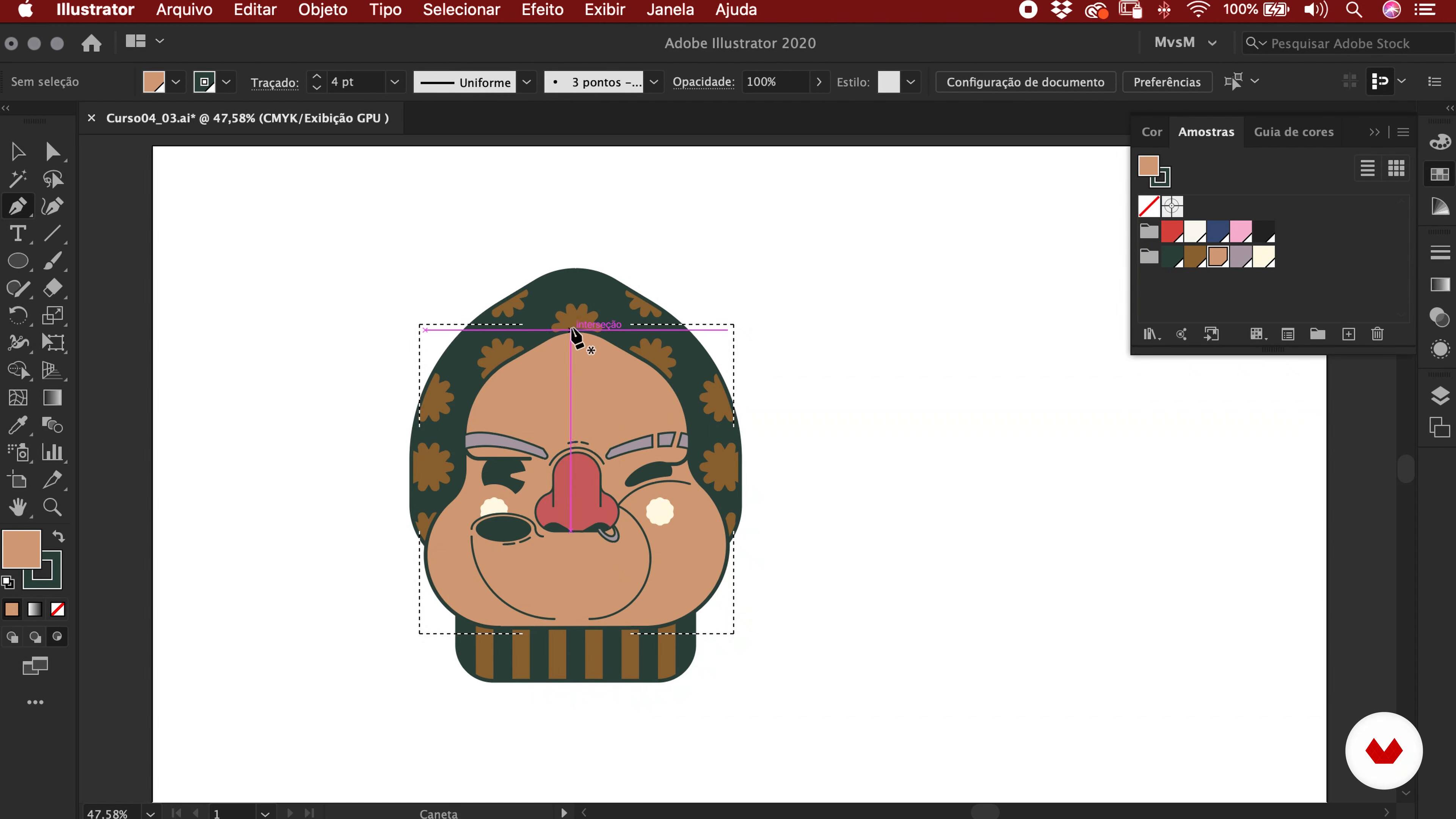Create new swatch in Amostras panel
Image resolution: width=1456 pixels, height=819 pixels.
point(1348,334)
